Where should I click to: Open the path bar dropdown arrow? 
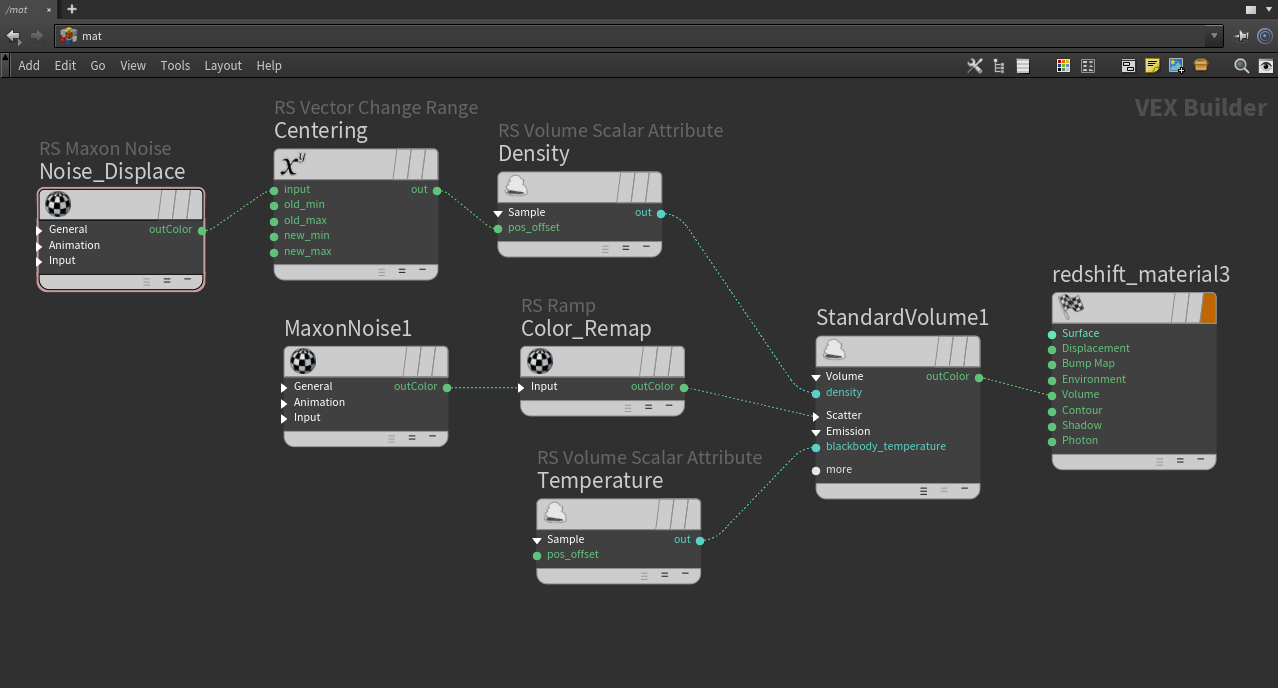1215,36
